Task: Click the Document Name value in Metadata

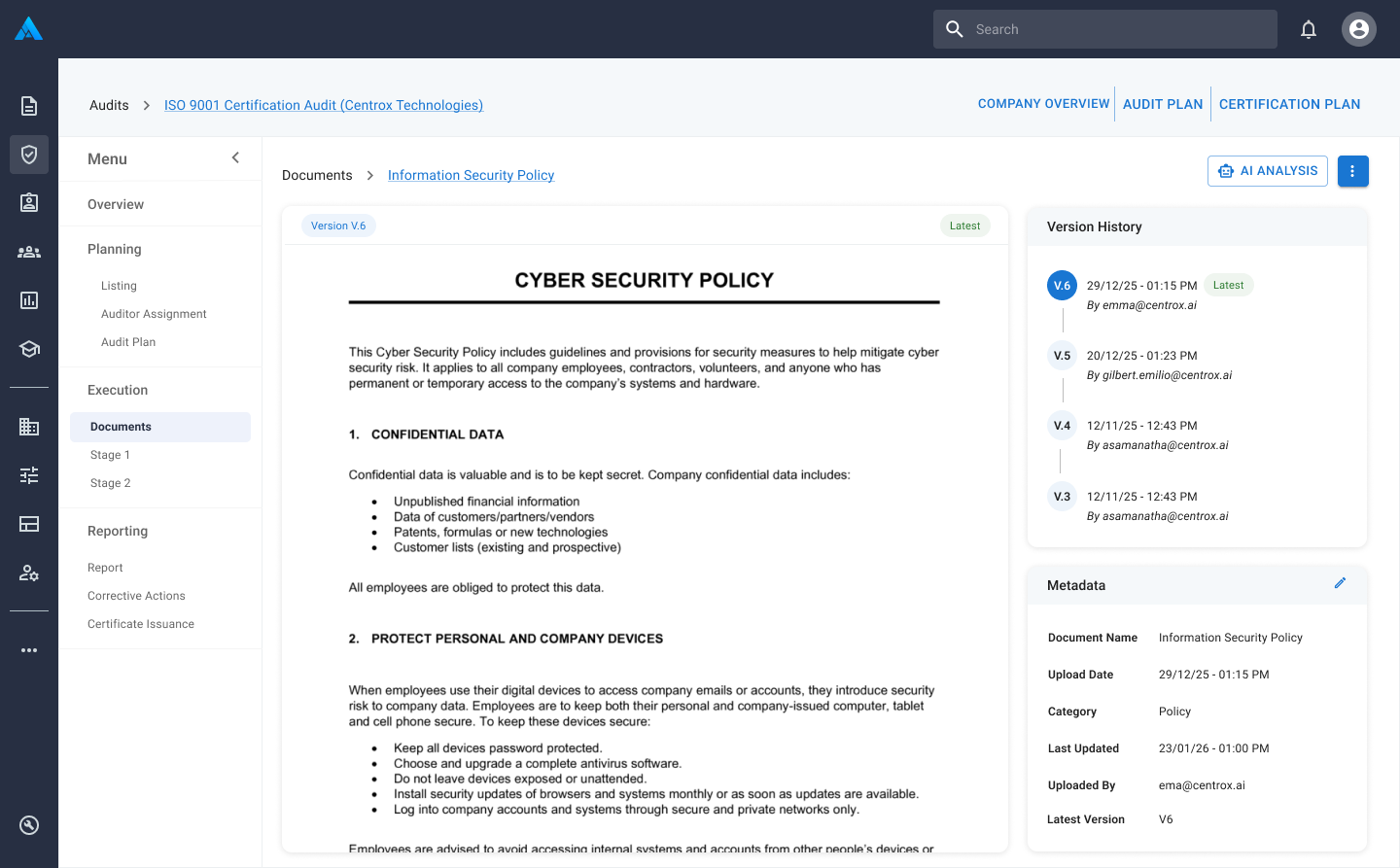Action: (1231, 638)
